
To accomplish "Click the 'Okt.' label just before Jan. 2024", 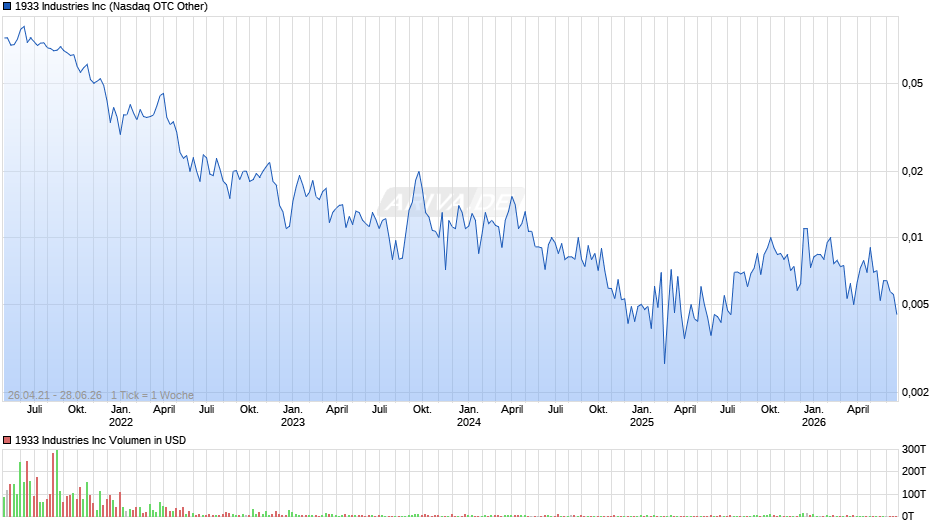I will [422, 410].
